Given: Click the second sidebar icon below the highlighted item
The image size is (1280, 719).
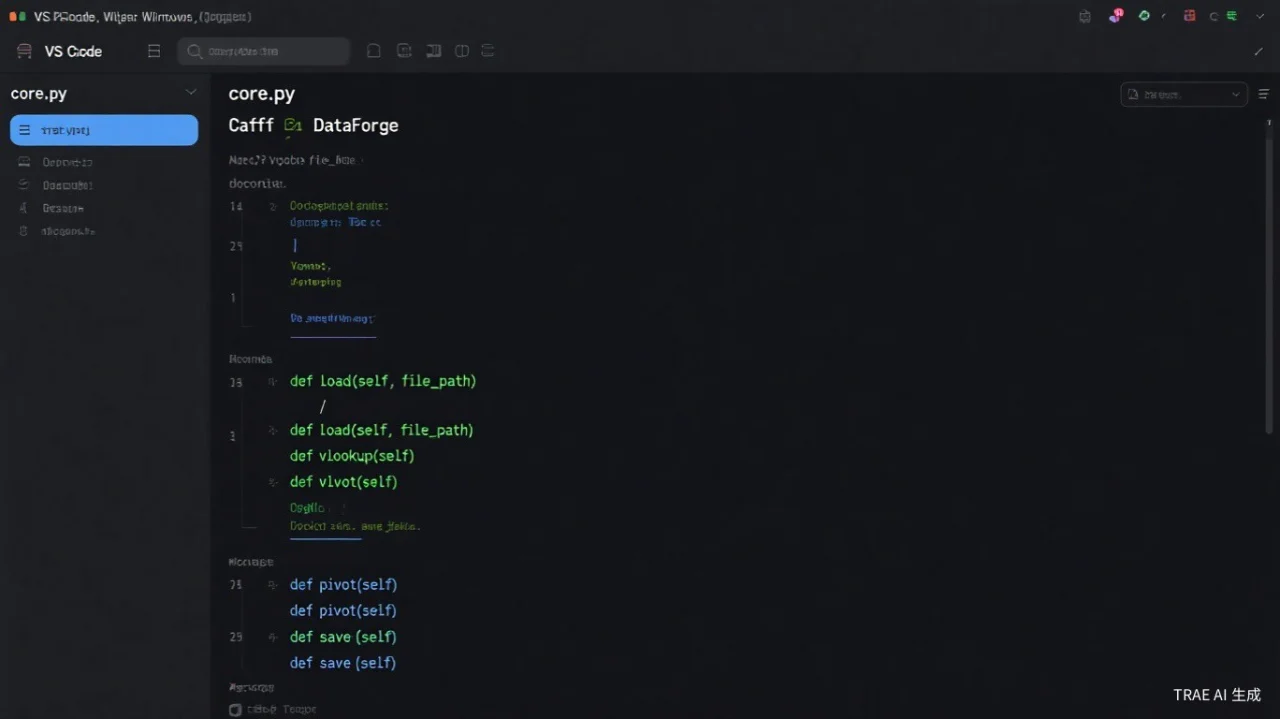Looking at the screenshot, I should 23,185.
